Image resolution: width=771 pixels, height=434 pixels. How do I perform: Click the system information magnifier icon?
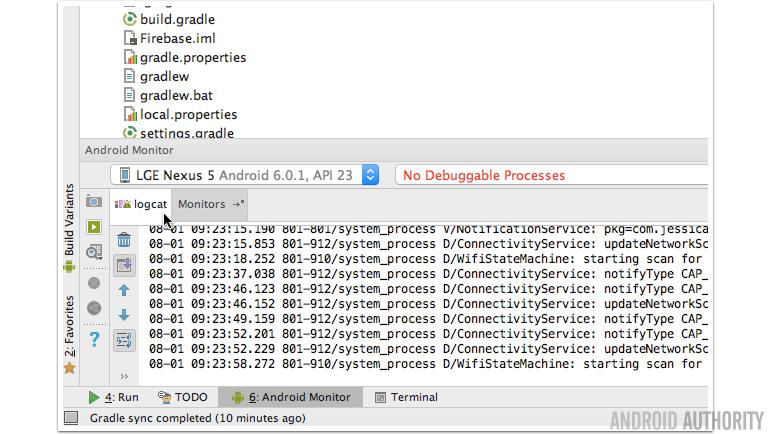(94, 252)
